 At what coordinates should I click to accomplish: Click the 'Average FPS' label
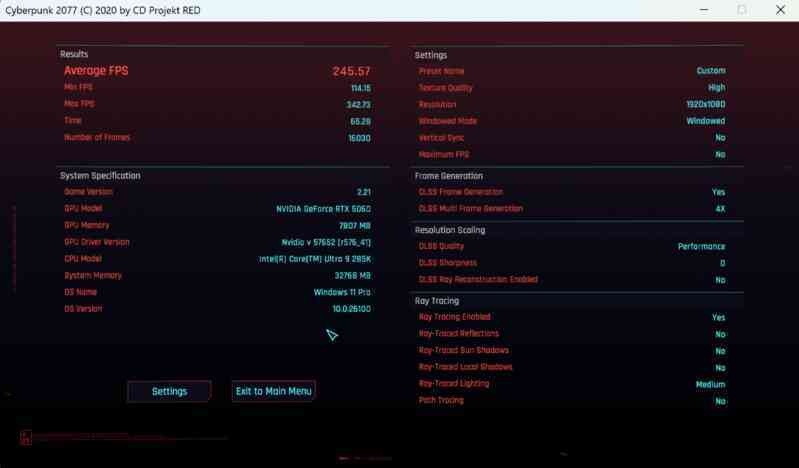96,70
